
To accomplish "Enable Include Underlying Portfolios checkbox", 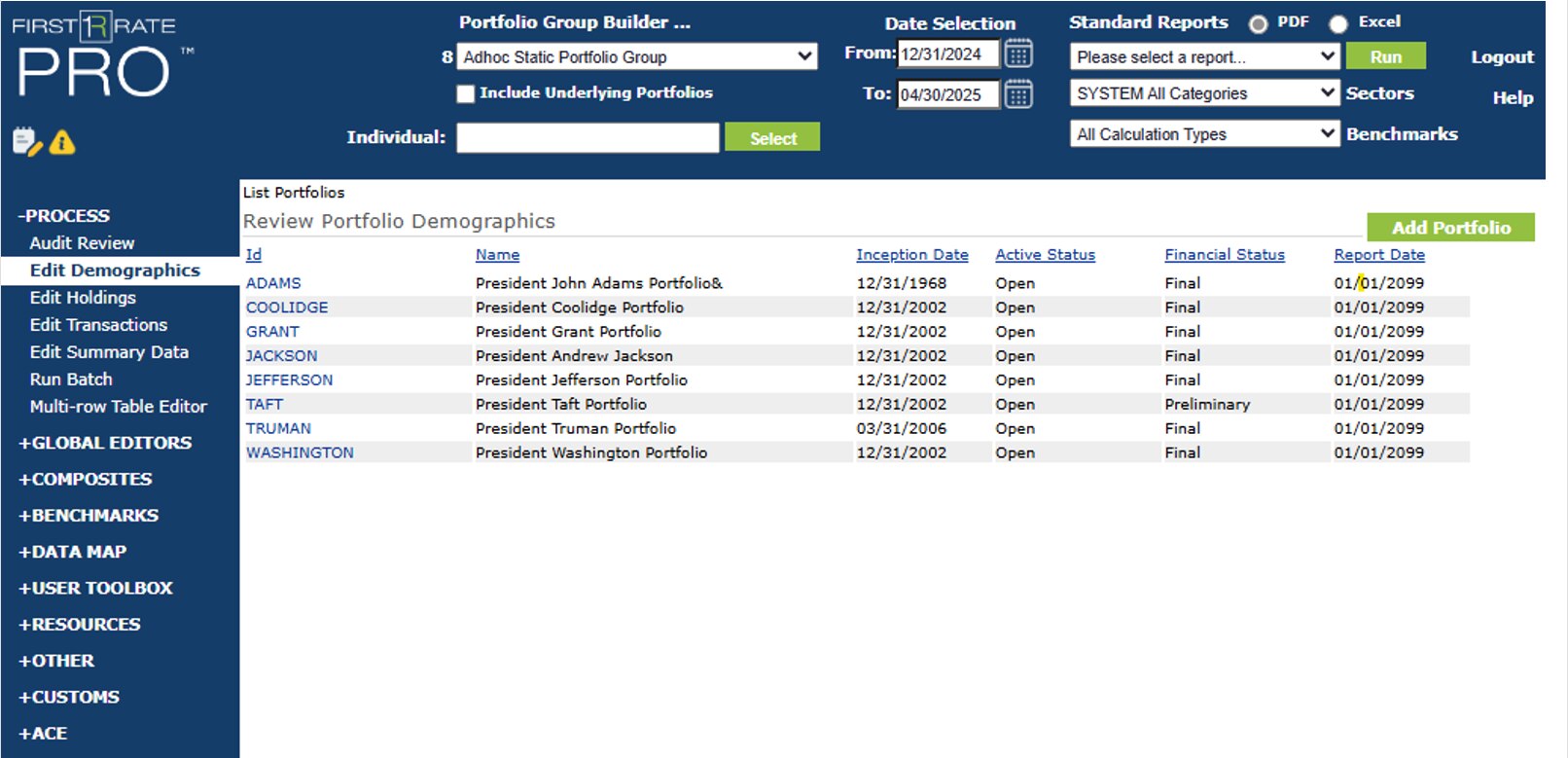I will [x=466, y=93].
